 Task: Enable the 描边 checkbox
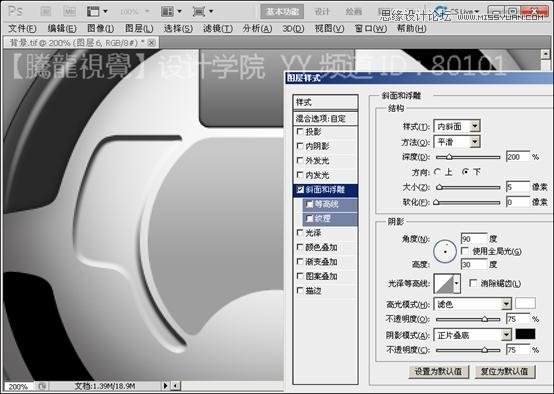300,290
